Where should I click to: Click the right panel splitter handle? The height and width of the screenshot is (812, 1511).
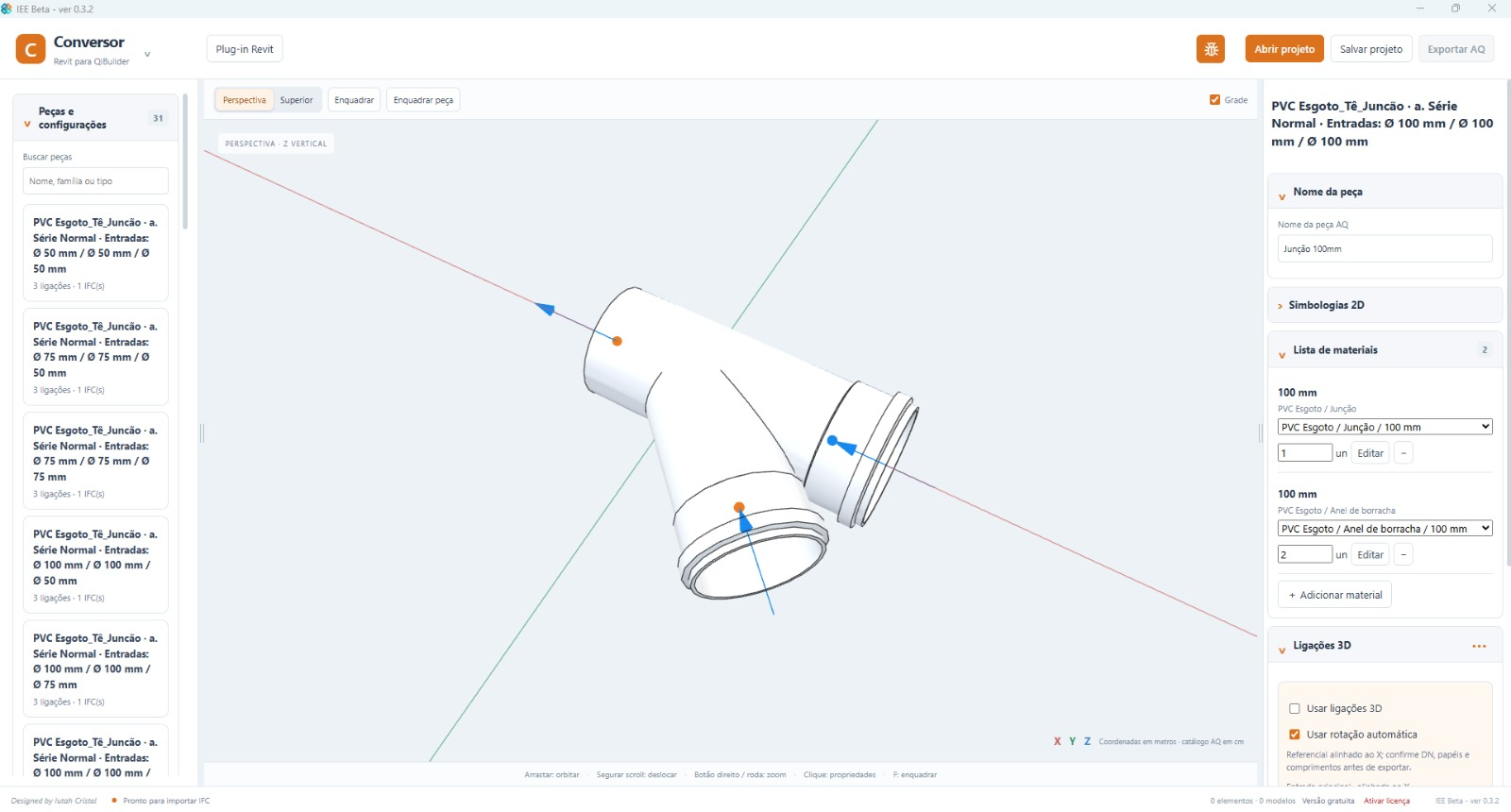1261,433
